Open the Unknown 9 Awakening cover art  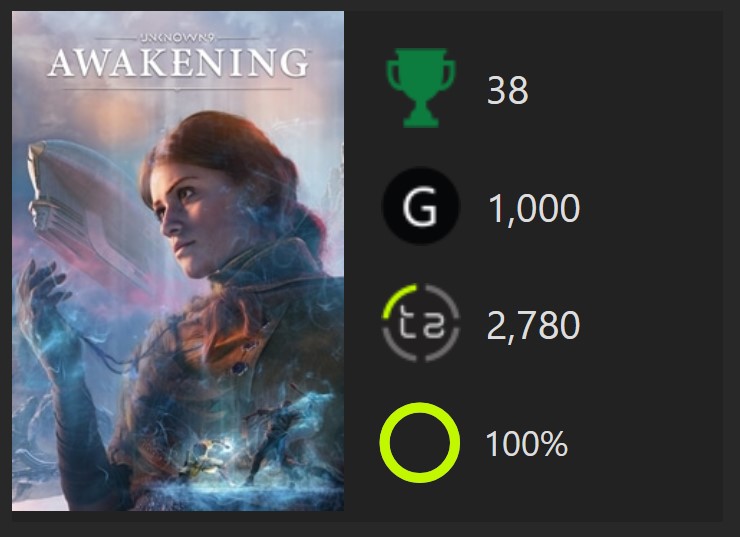tap(178, 300)
